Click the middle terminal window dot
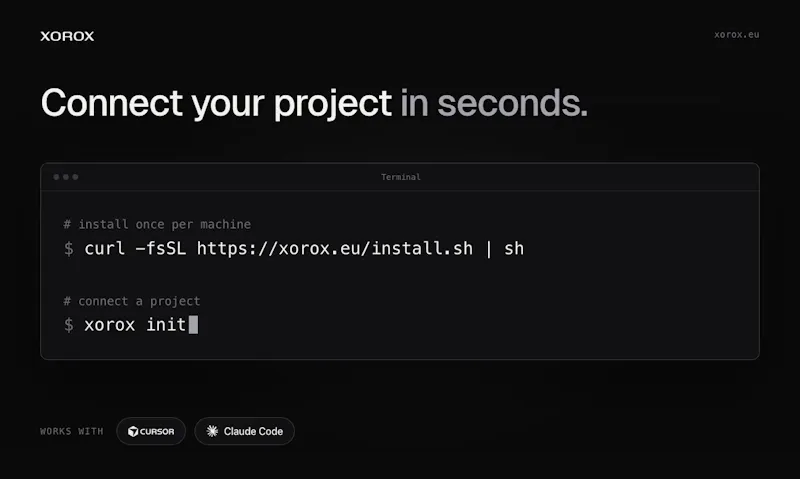The width and height of the screenshot is (800, 479). (x=66, y=177)
